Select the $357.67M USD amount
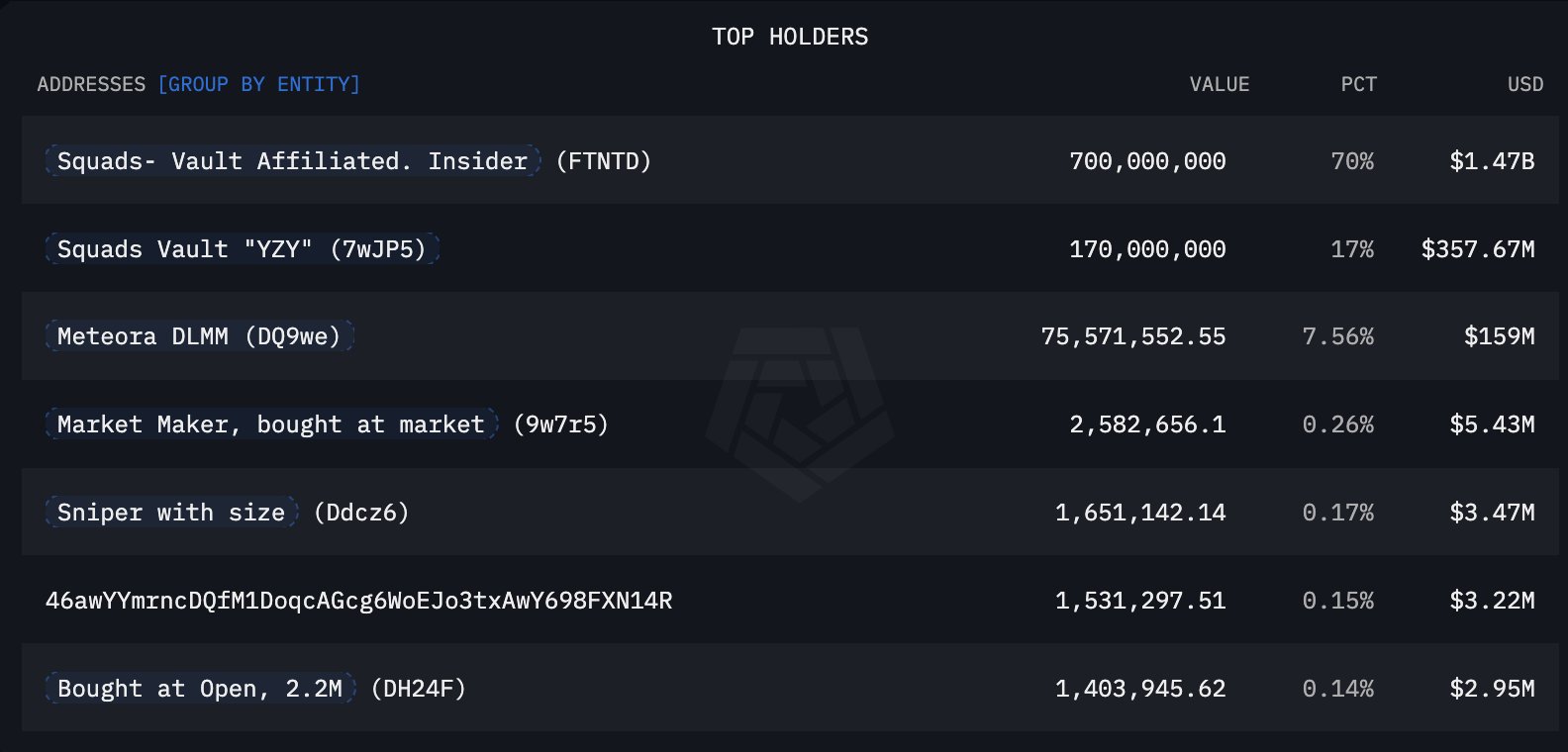1568x752 pixels. click(1477, 249)
